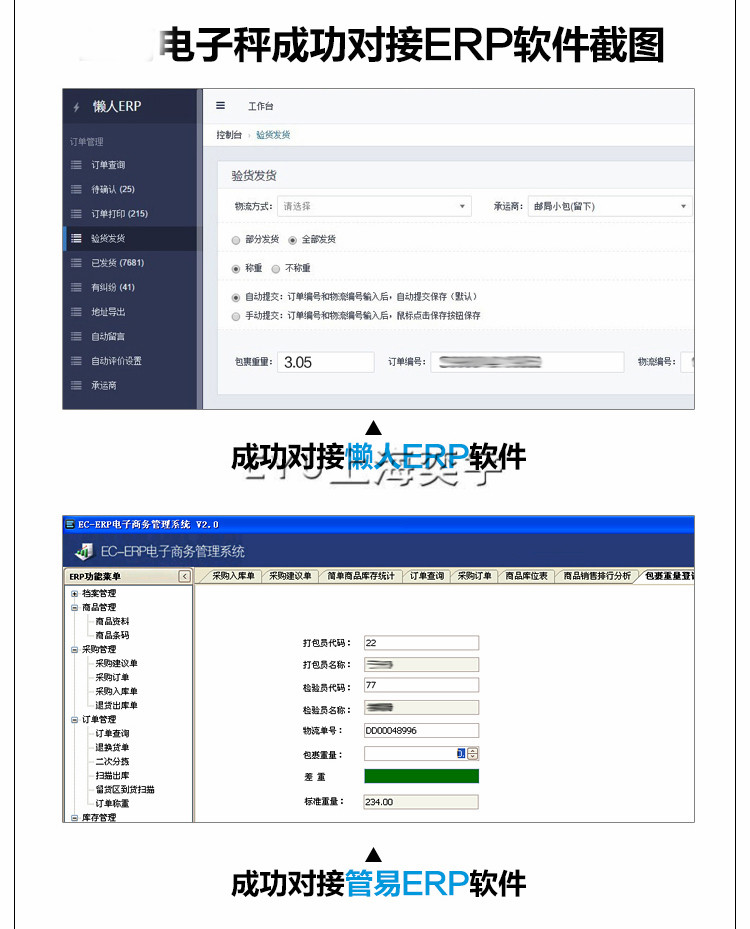Viewport: 750px width, 929px height.
Task: Collapse the ERP功能菜单 panel with the arrow button
Action: (185, 576)
